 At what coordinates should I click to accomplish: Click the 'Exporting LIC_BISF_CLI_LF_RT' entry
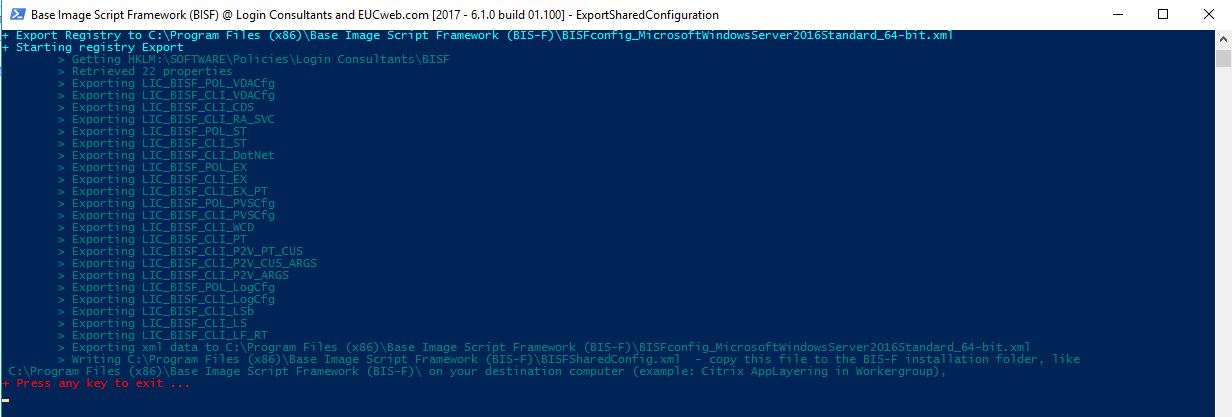[163, 335]
